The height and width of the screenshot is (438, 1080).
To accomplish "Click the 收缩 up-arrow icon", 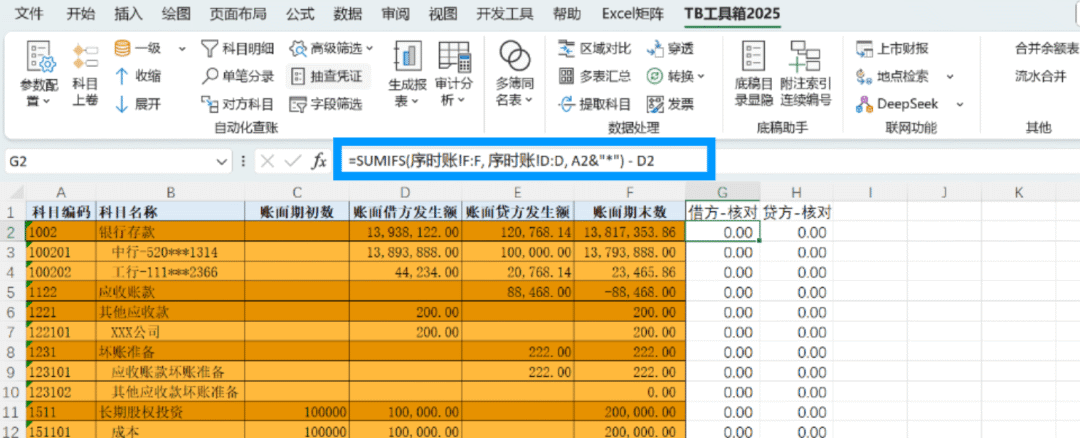I will [x=122, y=76].
